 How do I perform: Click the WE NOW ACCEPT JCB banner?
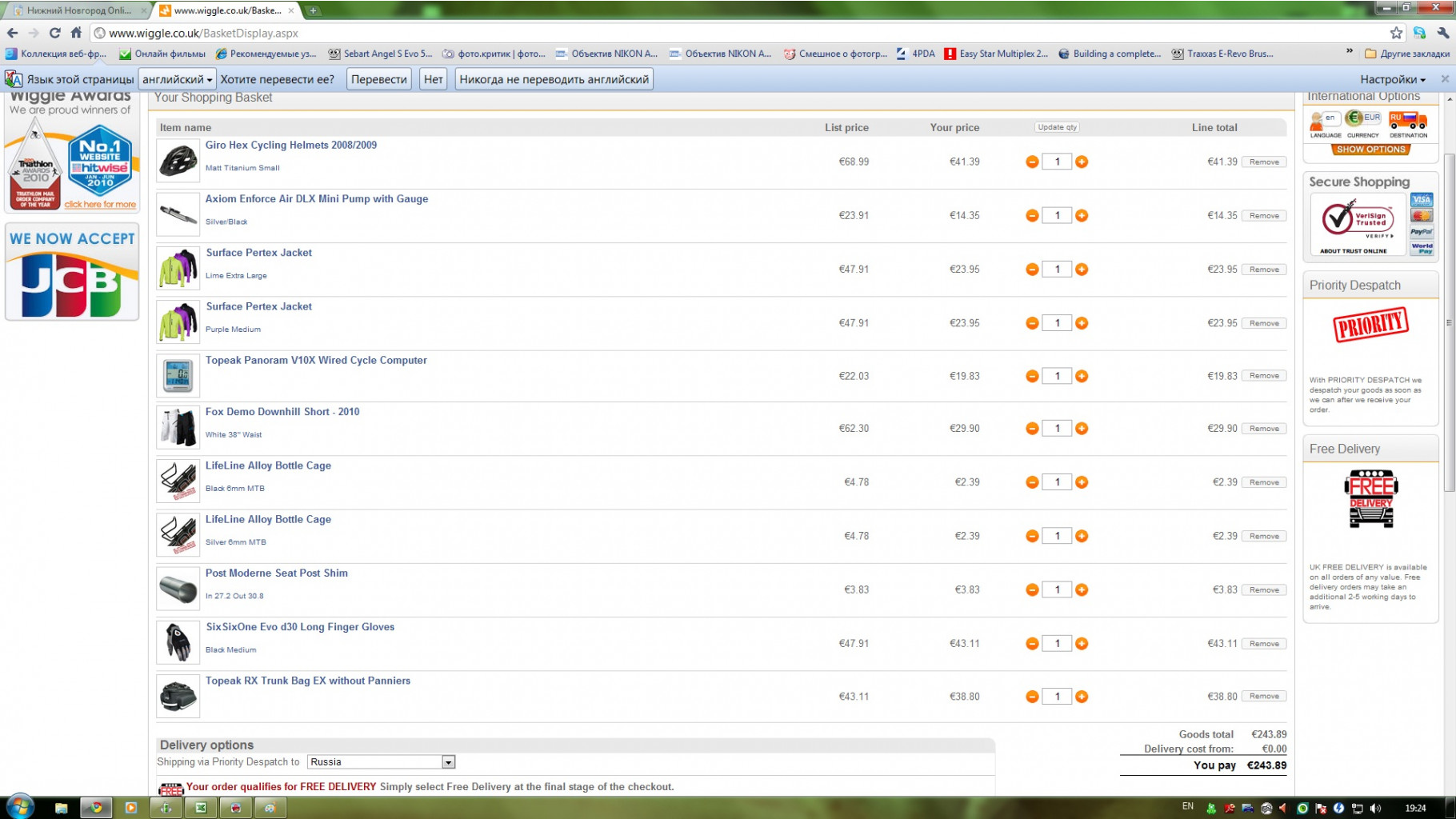[x=72, y=272]
